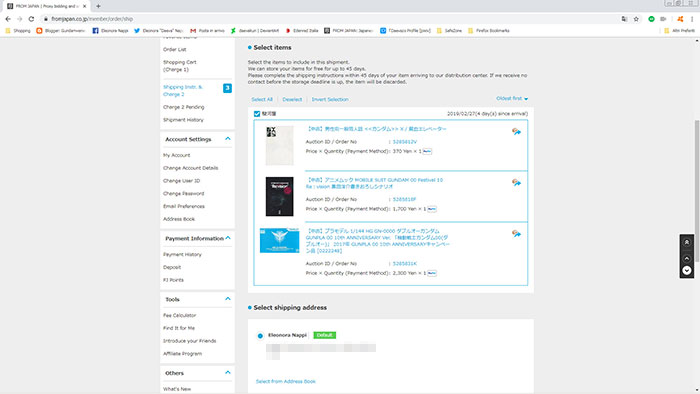
Task: Open the Gmail Posta in arrivo bookmark
Action: click(208, 31)
